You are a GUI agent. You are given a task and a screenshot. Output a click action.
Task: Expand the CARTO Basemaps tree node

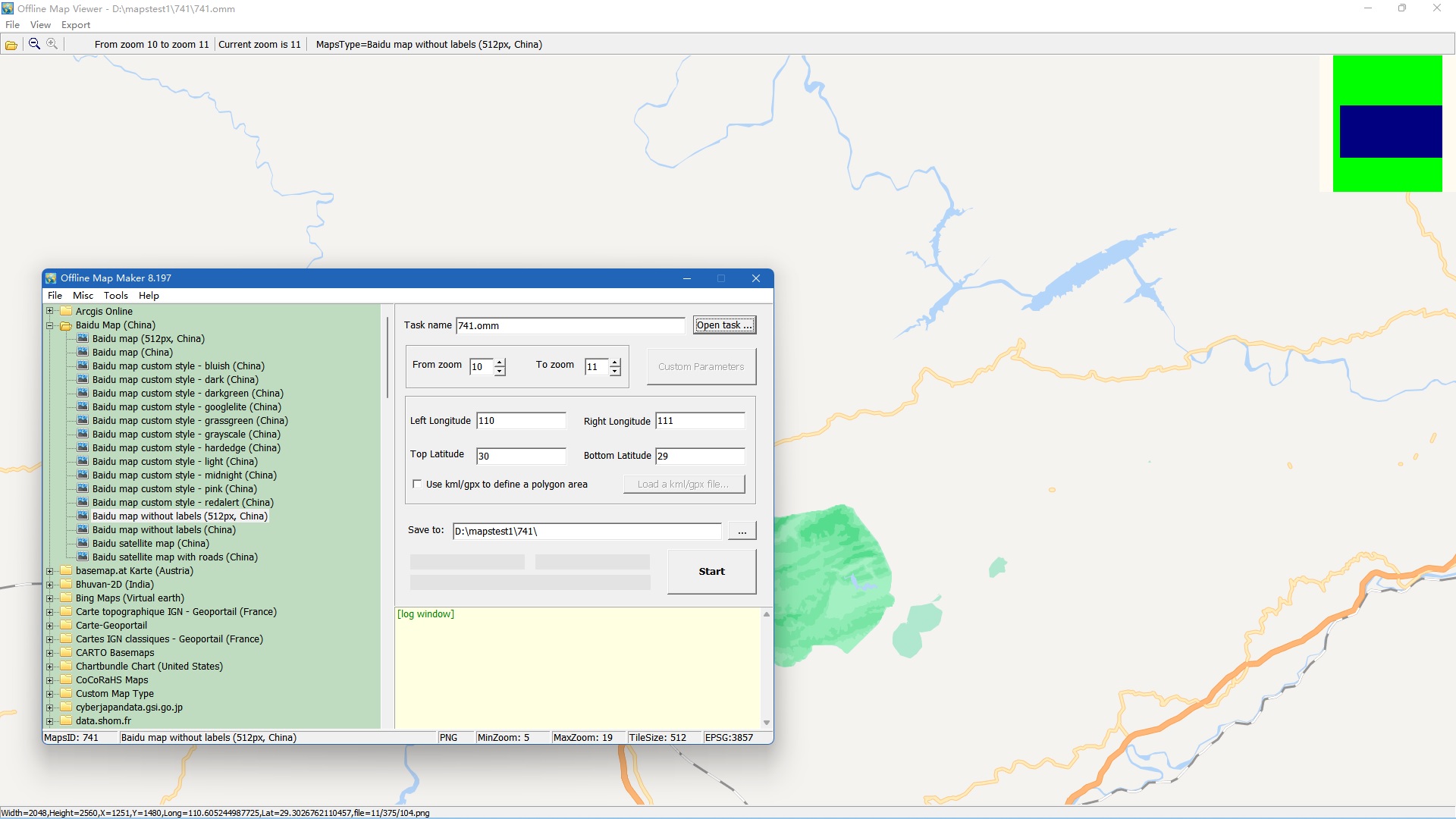[50, 653]
